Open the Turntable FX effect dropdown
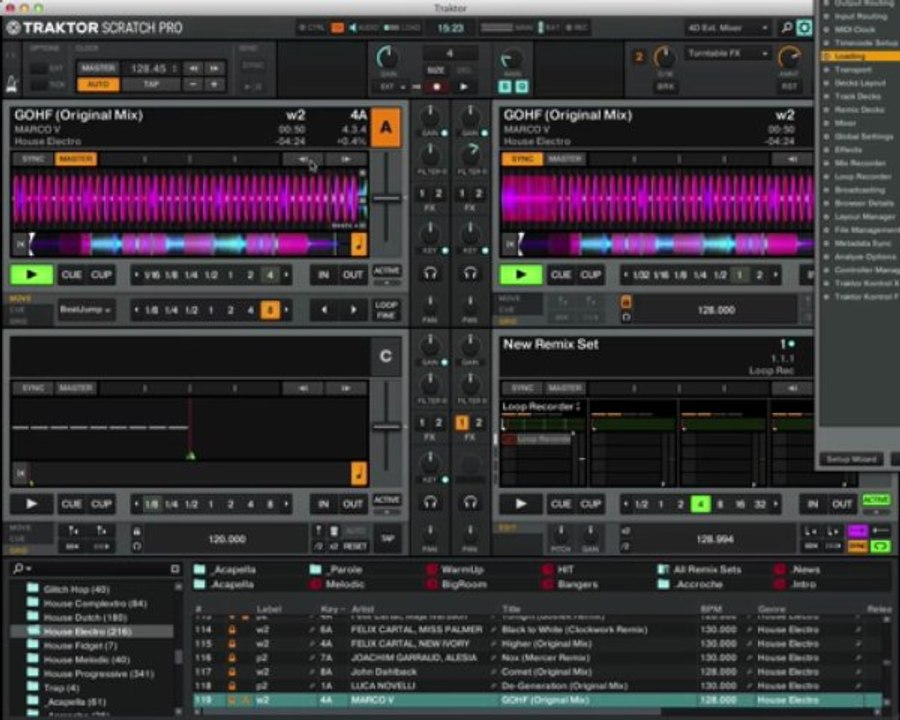Screen dimensions: 900x720 (x=726, y=53)
